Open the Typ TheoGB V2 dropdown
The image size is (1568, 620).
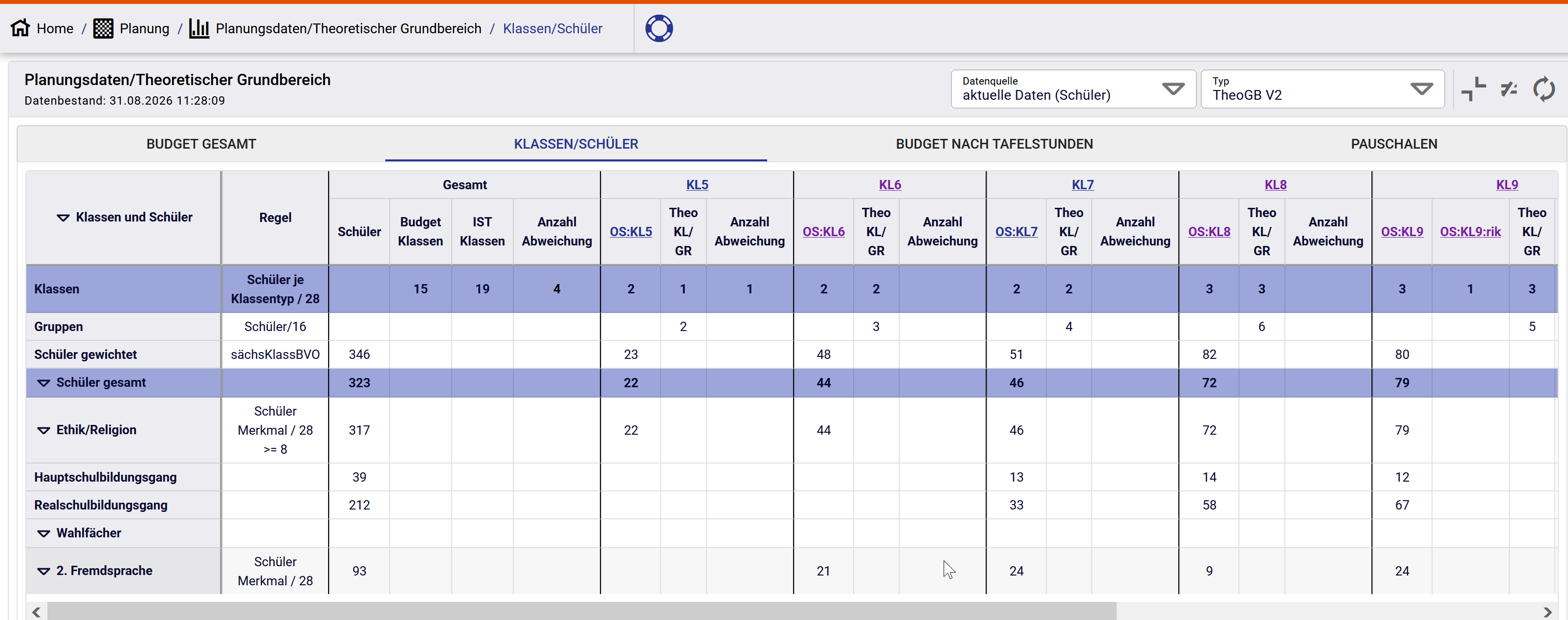tap(1322, 89)
